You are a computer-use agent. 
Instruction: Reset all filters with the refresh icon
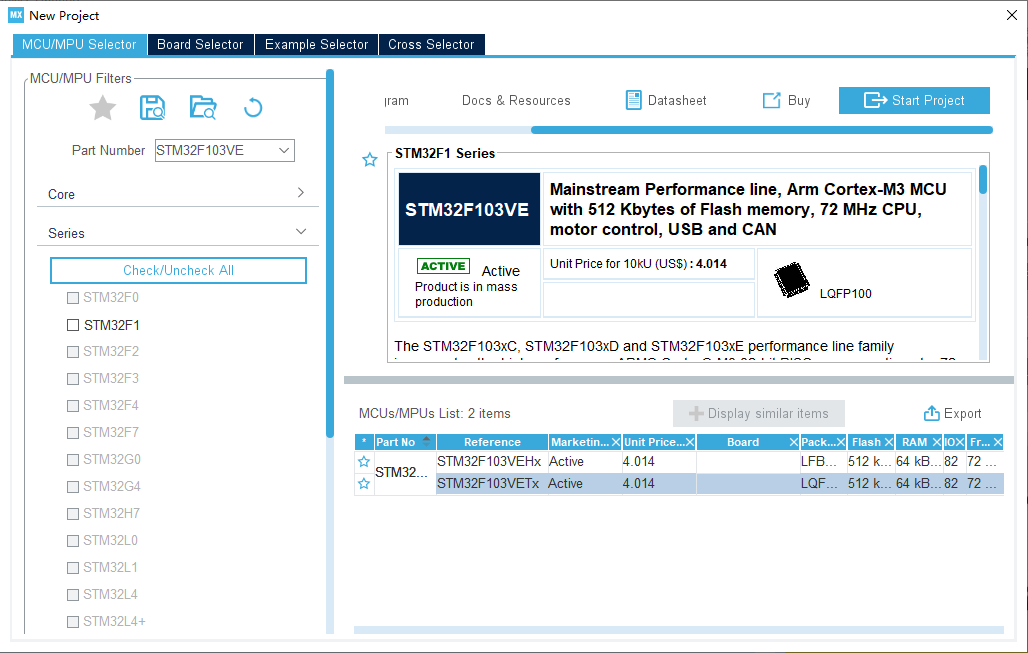(x=253, y=108)
